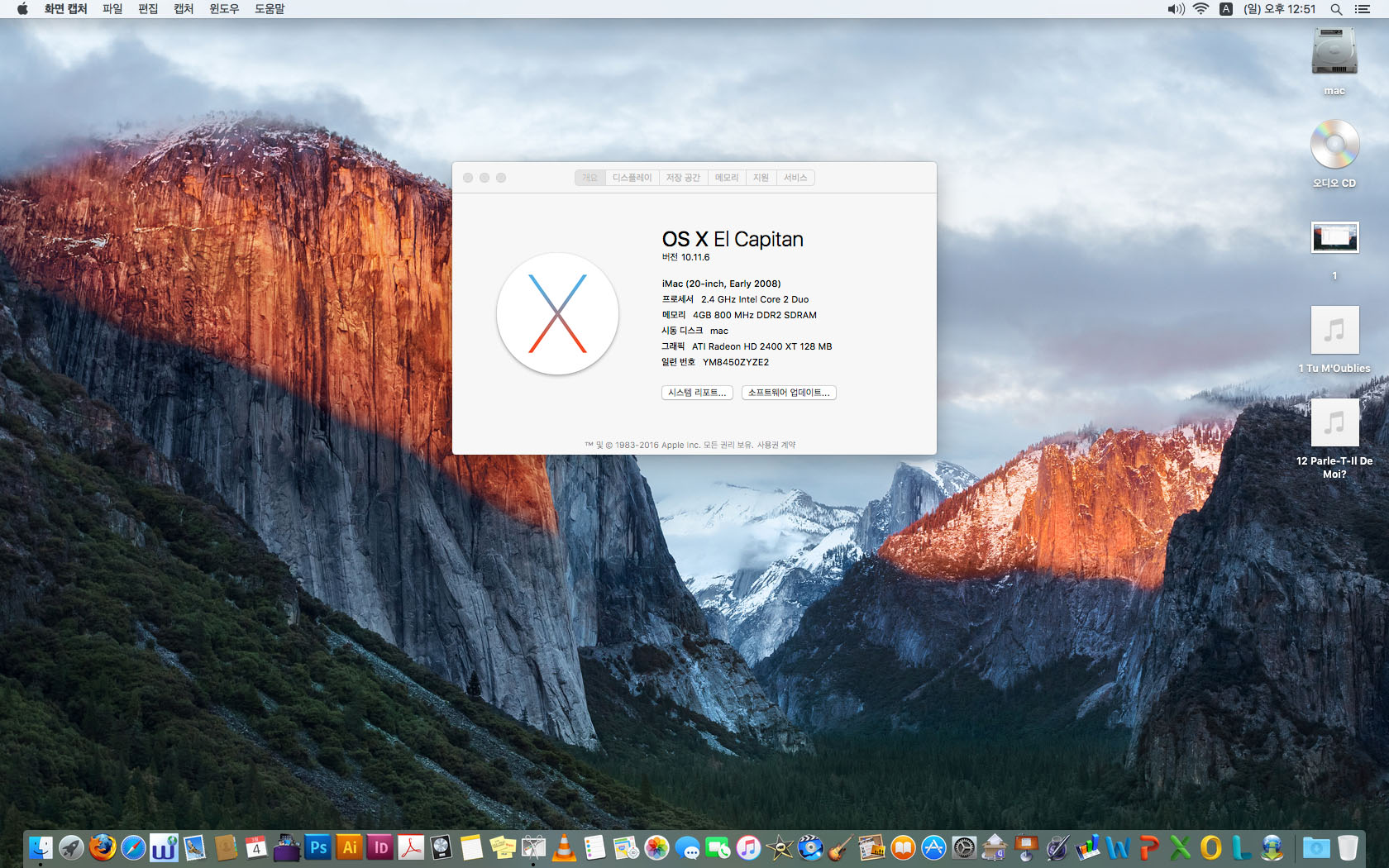Image resolution: width=1389 pixels, height=868 pixels.
Task: Open iTunes from the dock
Action: (x=748, y=847)
